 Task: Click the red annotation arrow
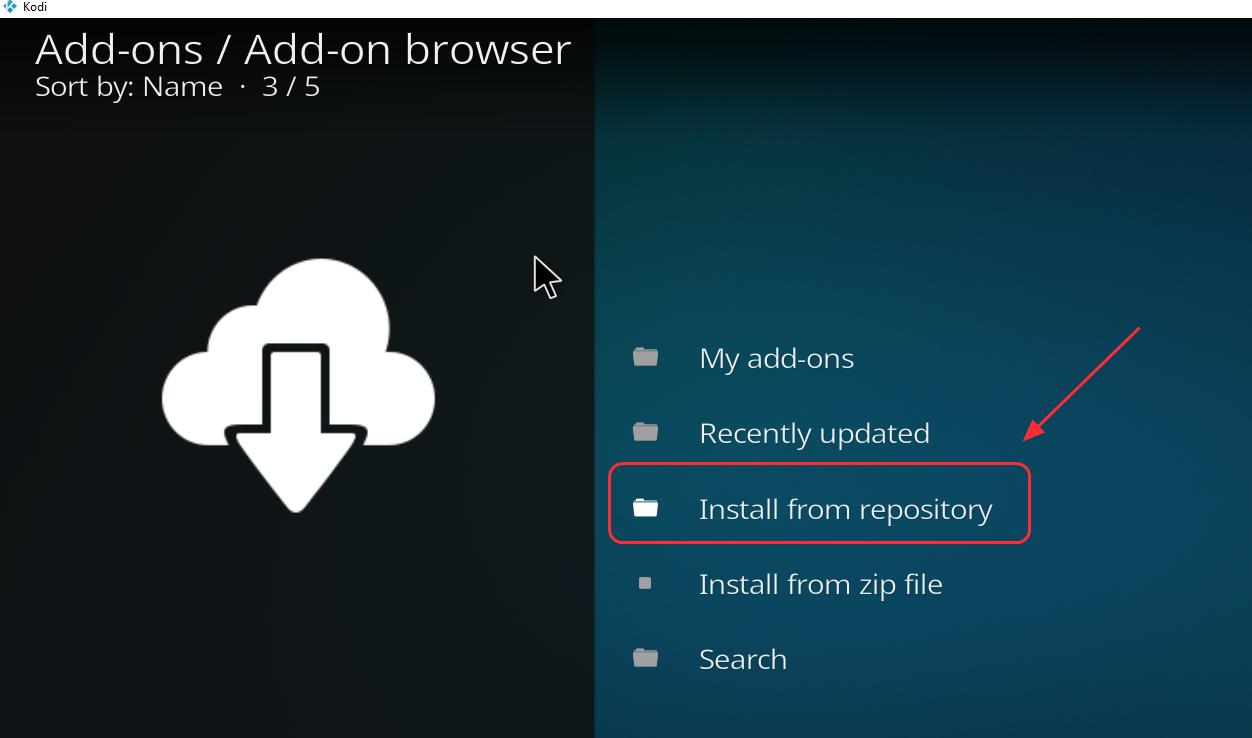point(1082,383)
